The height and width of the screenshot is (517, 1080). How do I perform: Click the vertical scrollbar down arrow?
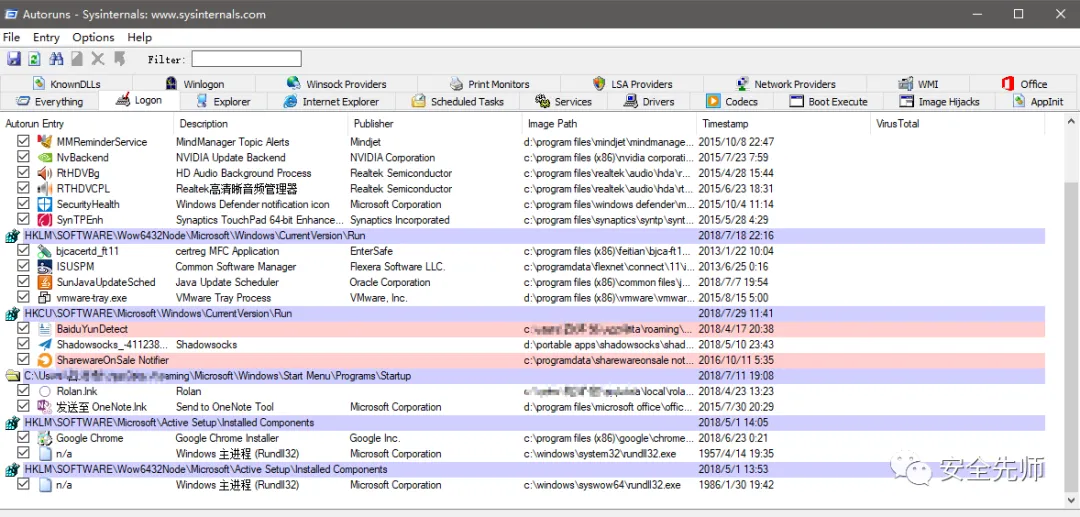pos(1072,501)
